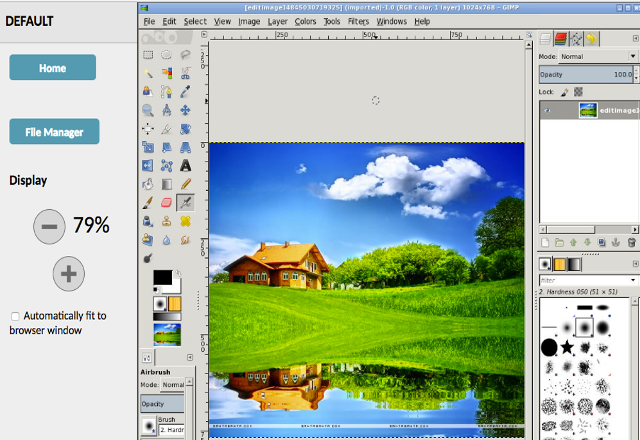Screen dimensions: 640x440
Task: Select the Scissors Select tool
Action: coord(185,73)
